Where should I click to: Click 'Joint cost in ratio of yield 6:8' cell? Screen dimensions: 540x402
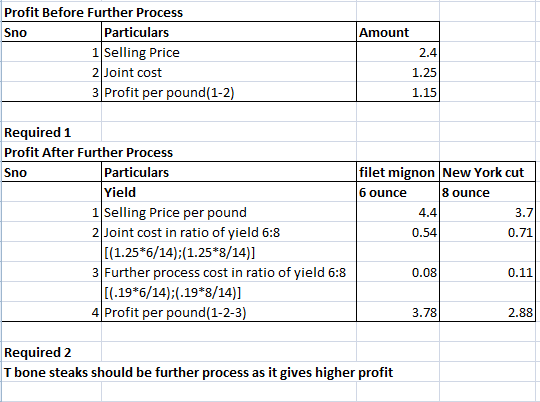point(229,232)
